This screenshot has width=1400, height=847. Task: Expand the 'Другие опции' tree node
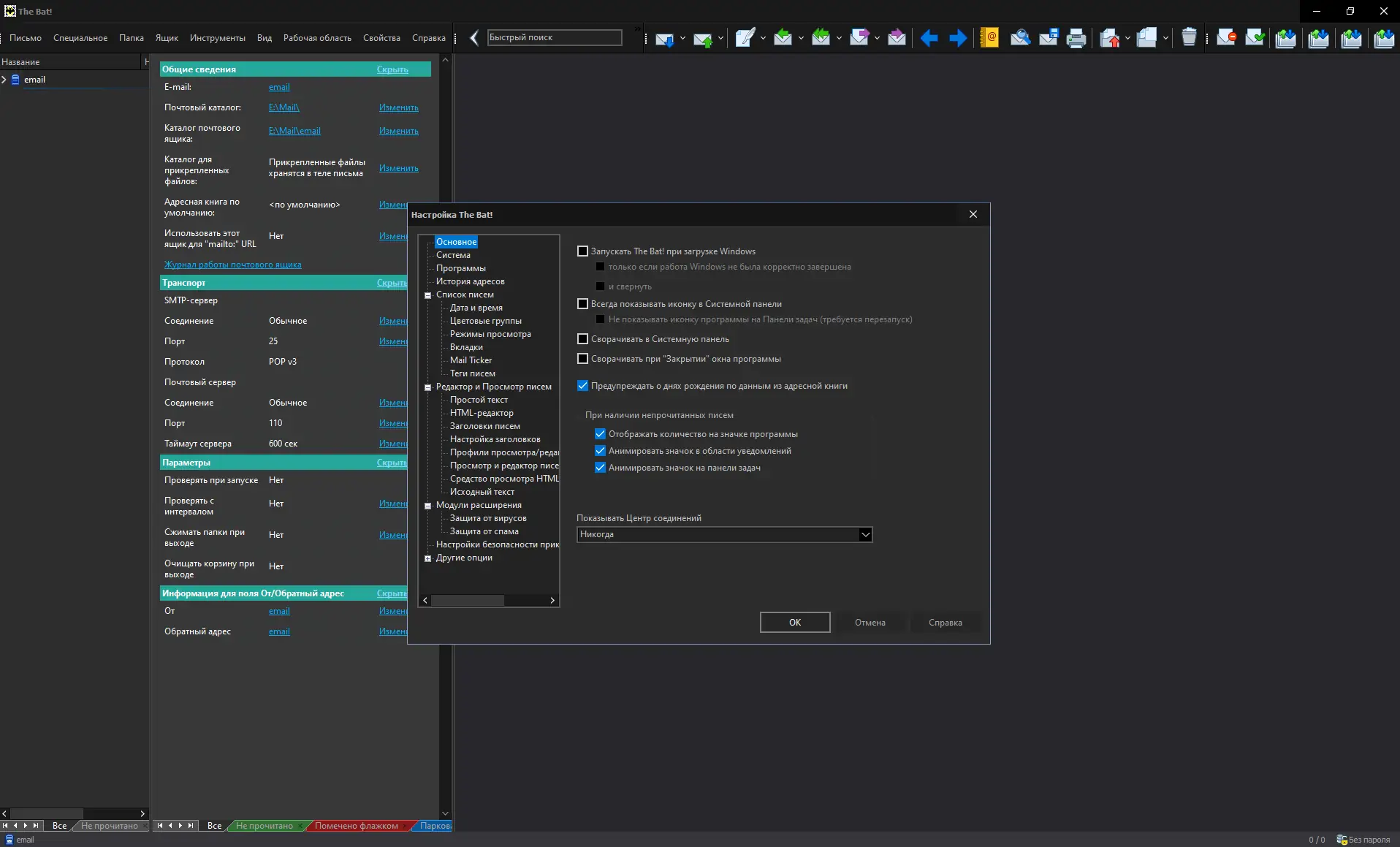click(428, 558)
